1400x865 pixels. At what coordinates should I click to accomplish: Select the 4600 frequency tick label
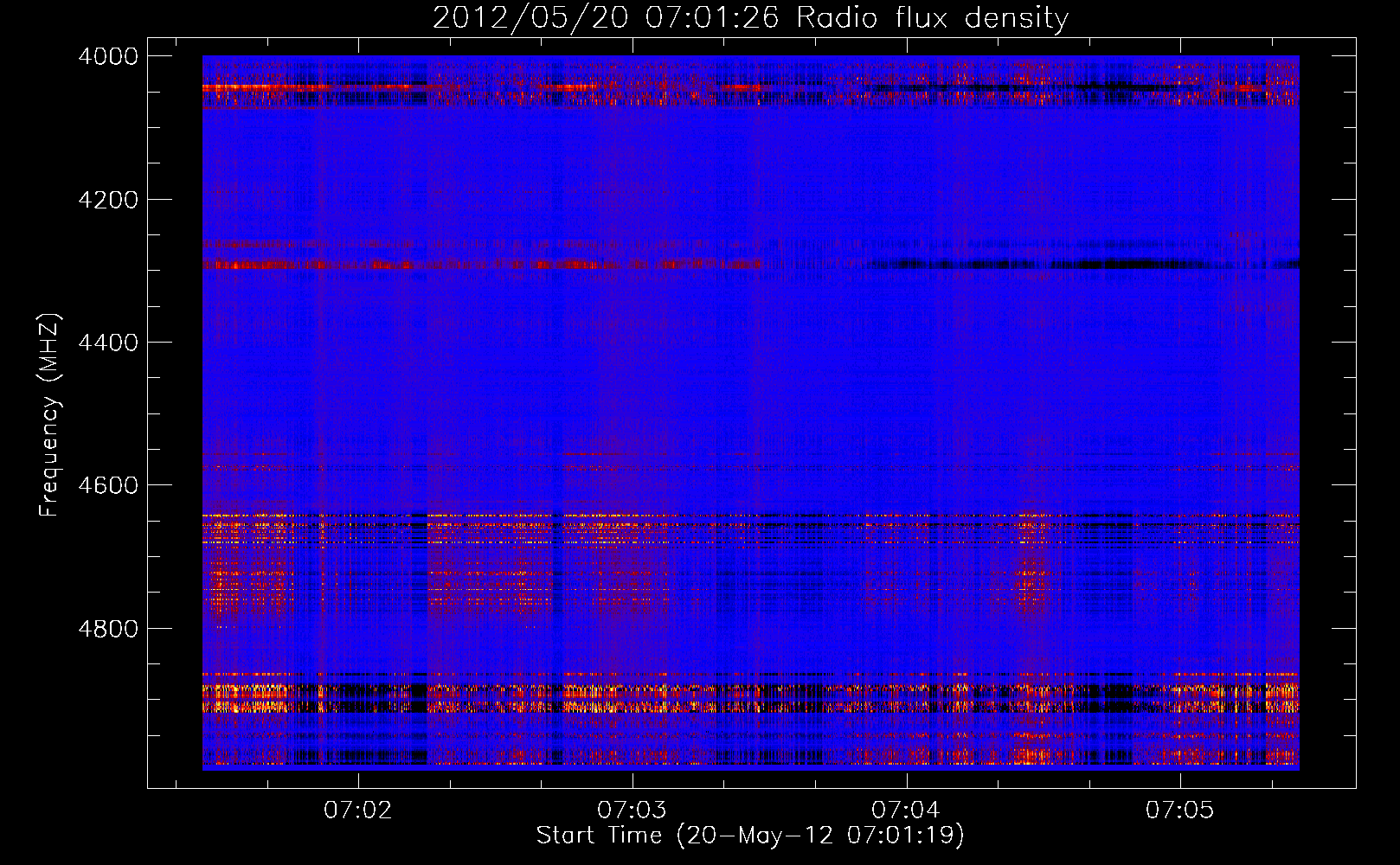coord(108,485)
